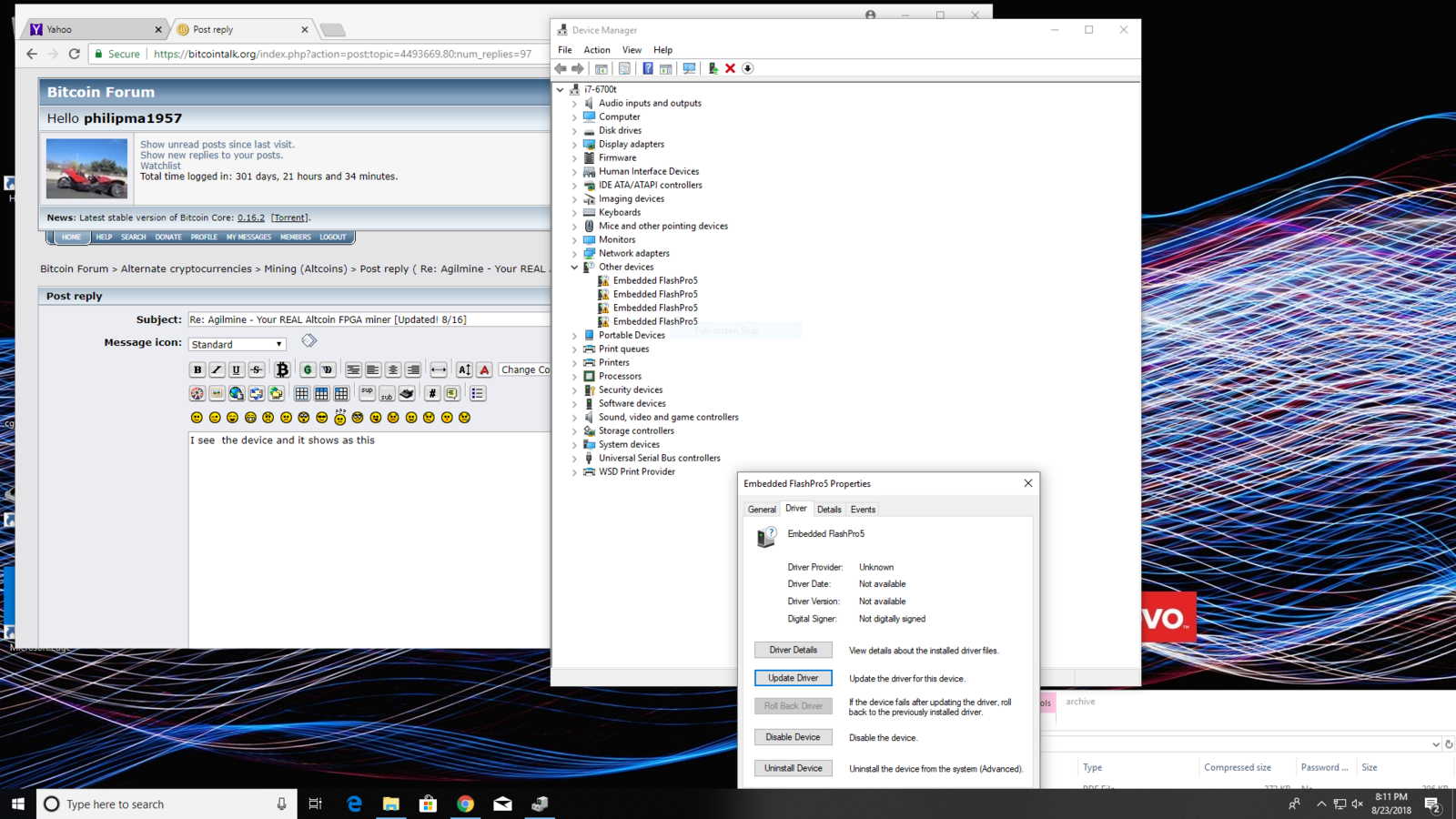Select the first Embedded FlashPro5 device
Image resolution: width=1456 pixels, height=819 pixels.
654,281
